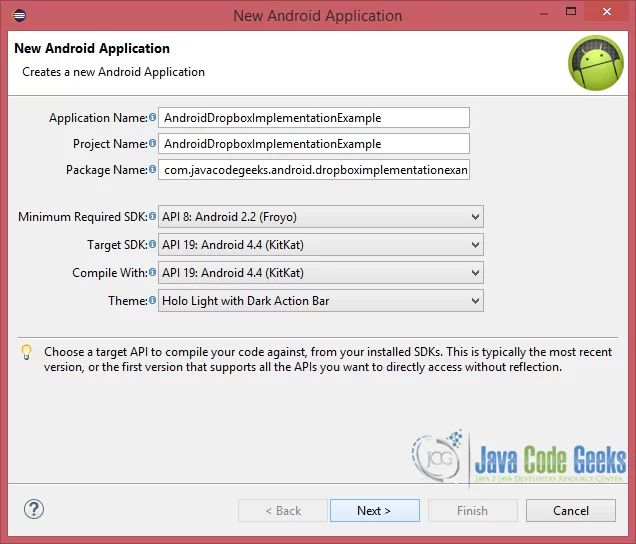Click the Eclipse icon in the title bar

pyautogui.click(x=19, y=15)
